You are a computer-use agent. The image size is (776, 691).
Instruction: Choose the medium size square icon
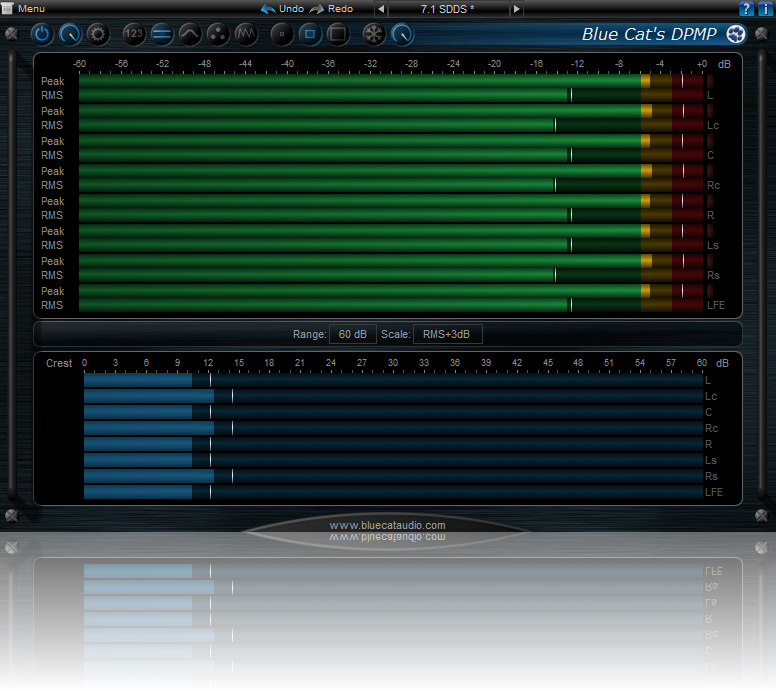310,34
